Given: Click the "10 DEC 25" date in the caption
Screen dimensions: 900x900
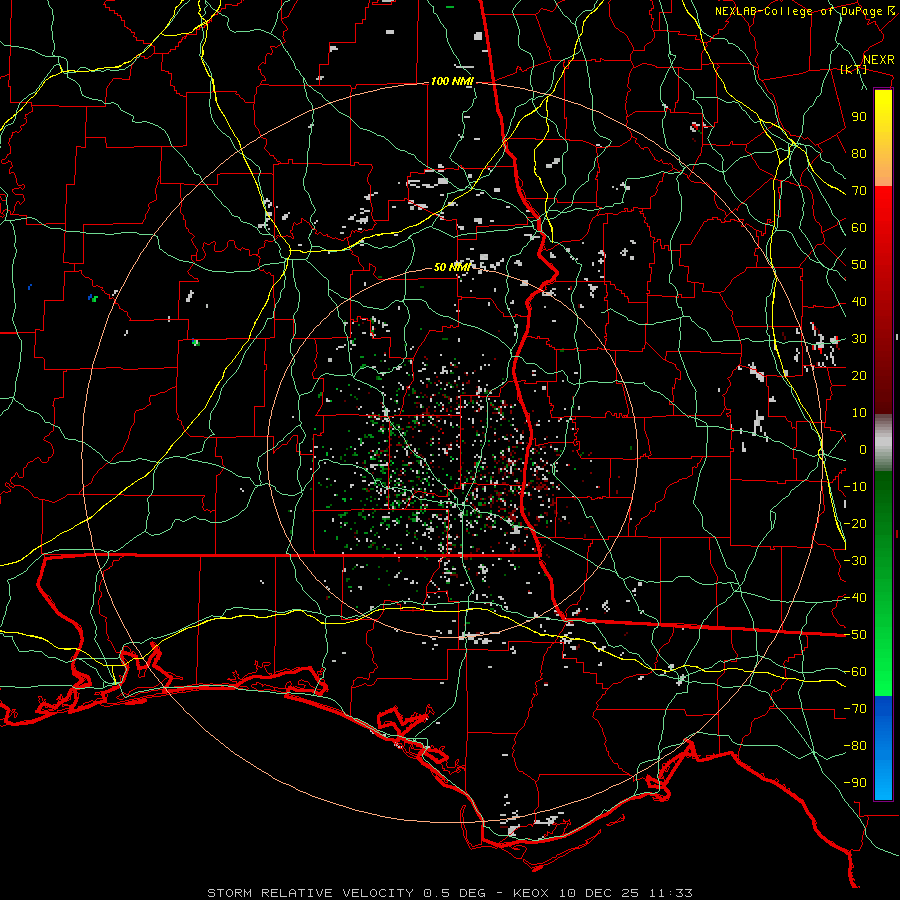Looking at the screenshot, I should pyautogui.click(x=600, y=893).
